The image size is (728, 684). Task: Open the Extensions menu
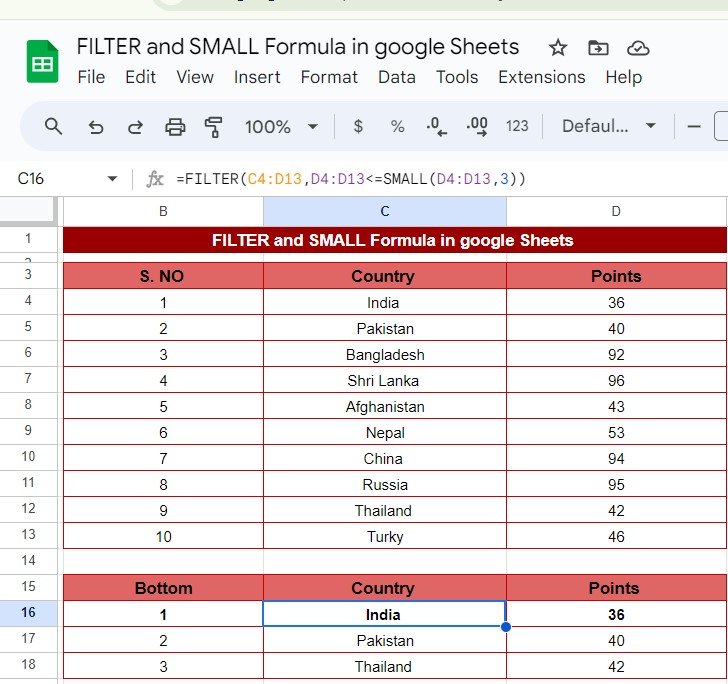541,77
